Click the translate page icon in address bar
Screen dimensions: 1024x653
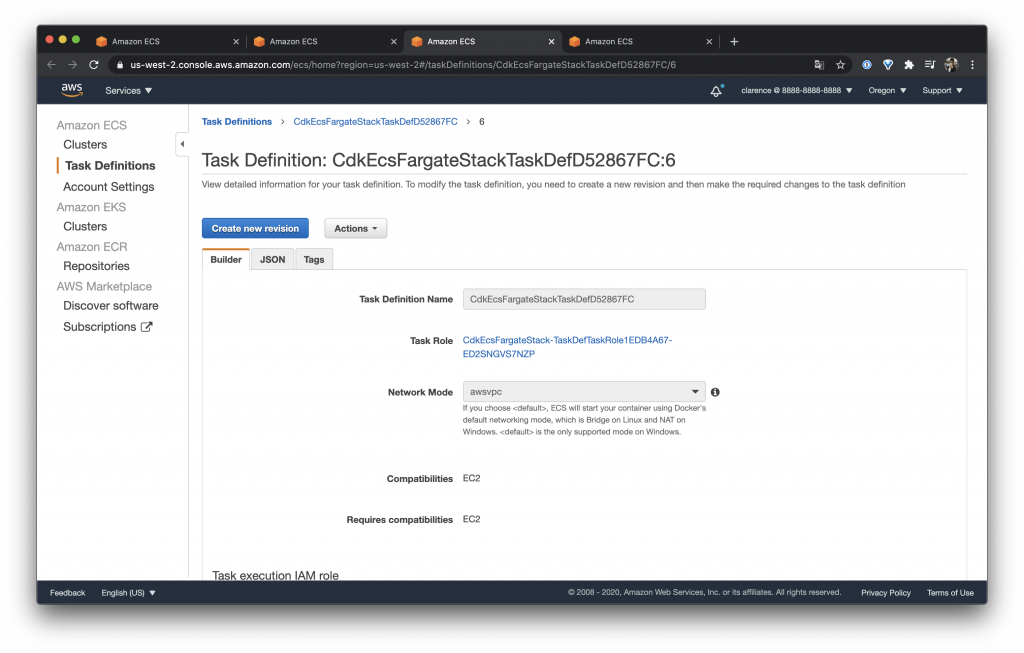tap(819, 65)
